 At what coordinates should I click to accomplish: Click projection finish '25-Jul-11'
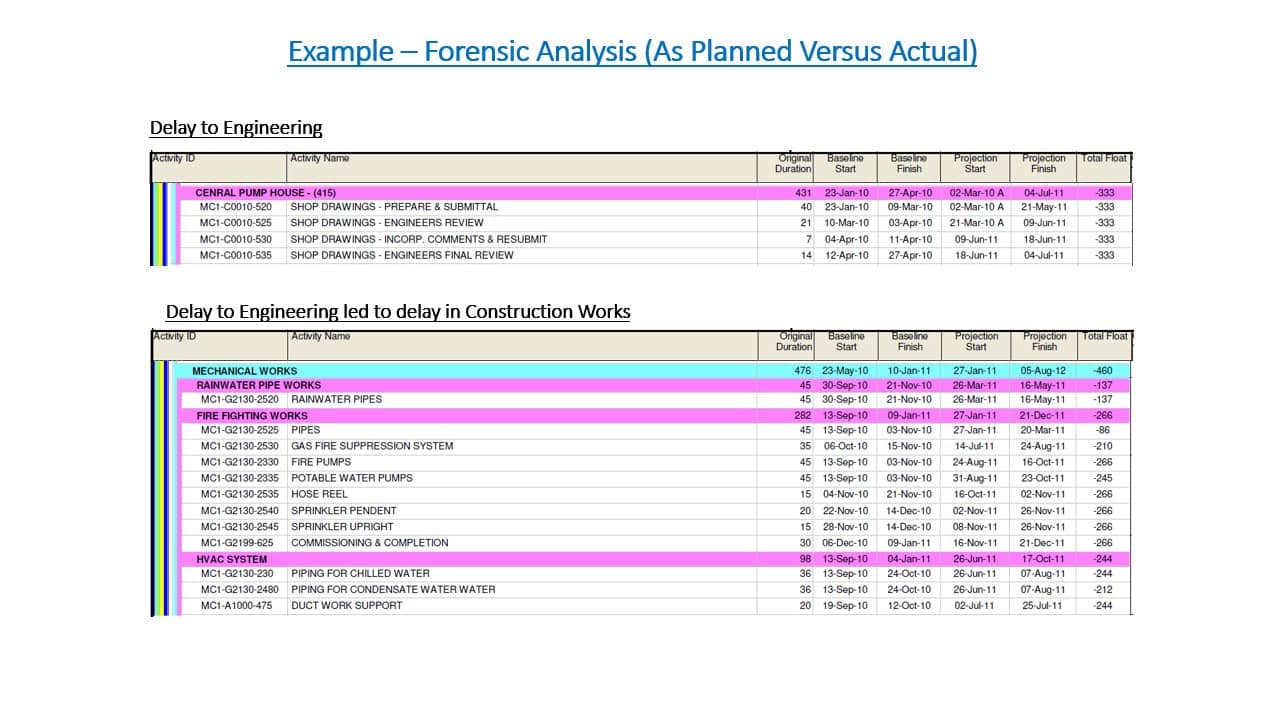coord(1044,606)
